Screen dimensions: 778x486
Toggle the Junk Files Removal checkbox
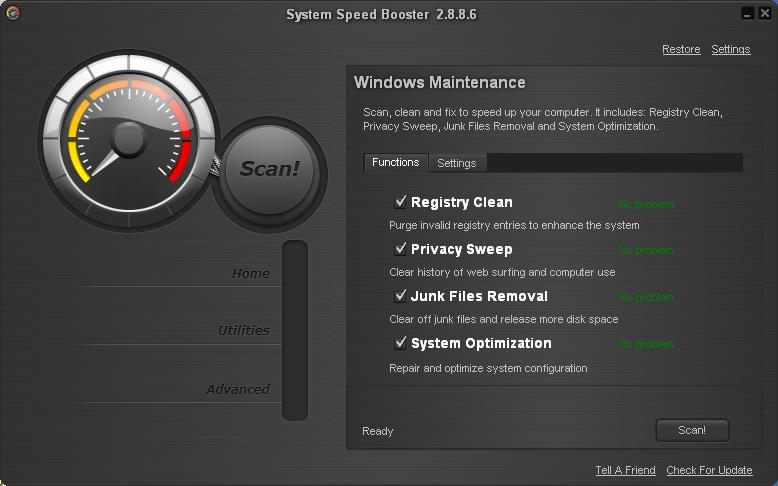pyautogui.click(x=400, y=295)
